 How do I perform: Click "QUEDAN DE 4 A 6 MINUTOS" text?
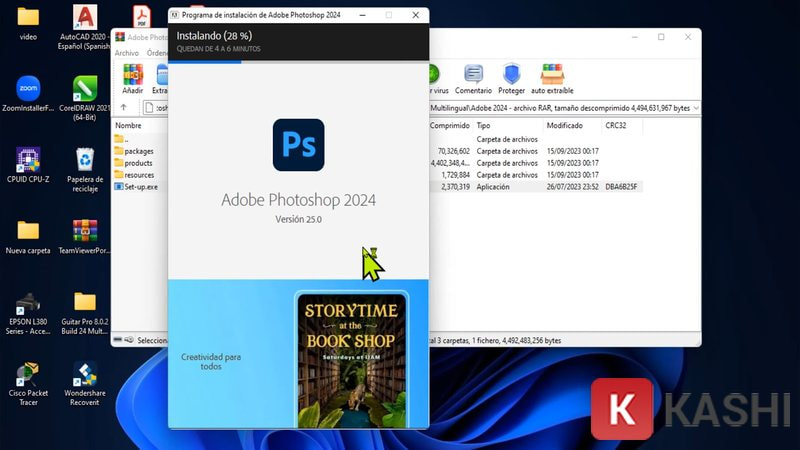point(218,49)
